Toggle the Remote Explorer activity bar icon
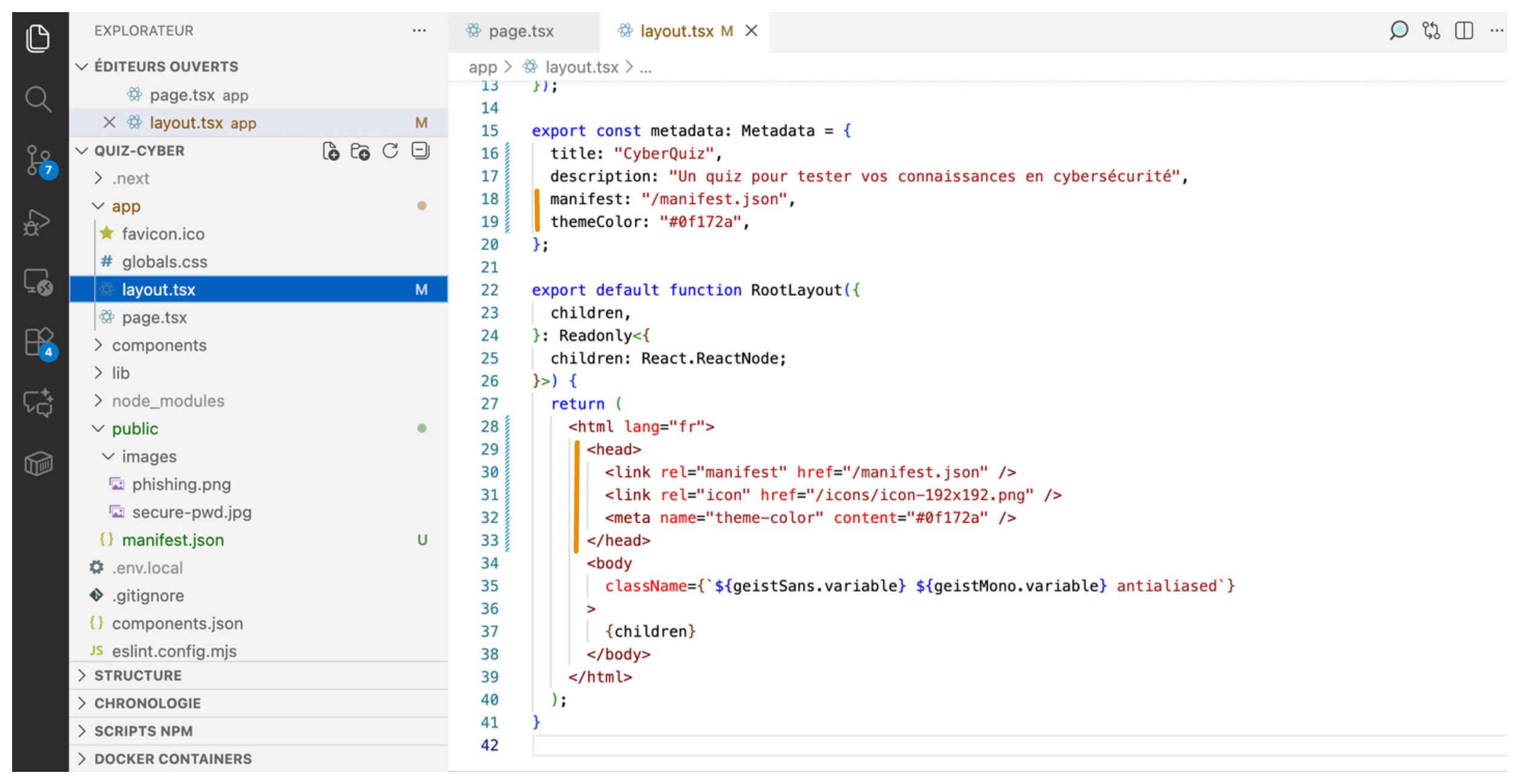Viewport: 1519px width, 784px height. click(38, 282)
